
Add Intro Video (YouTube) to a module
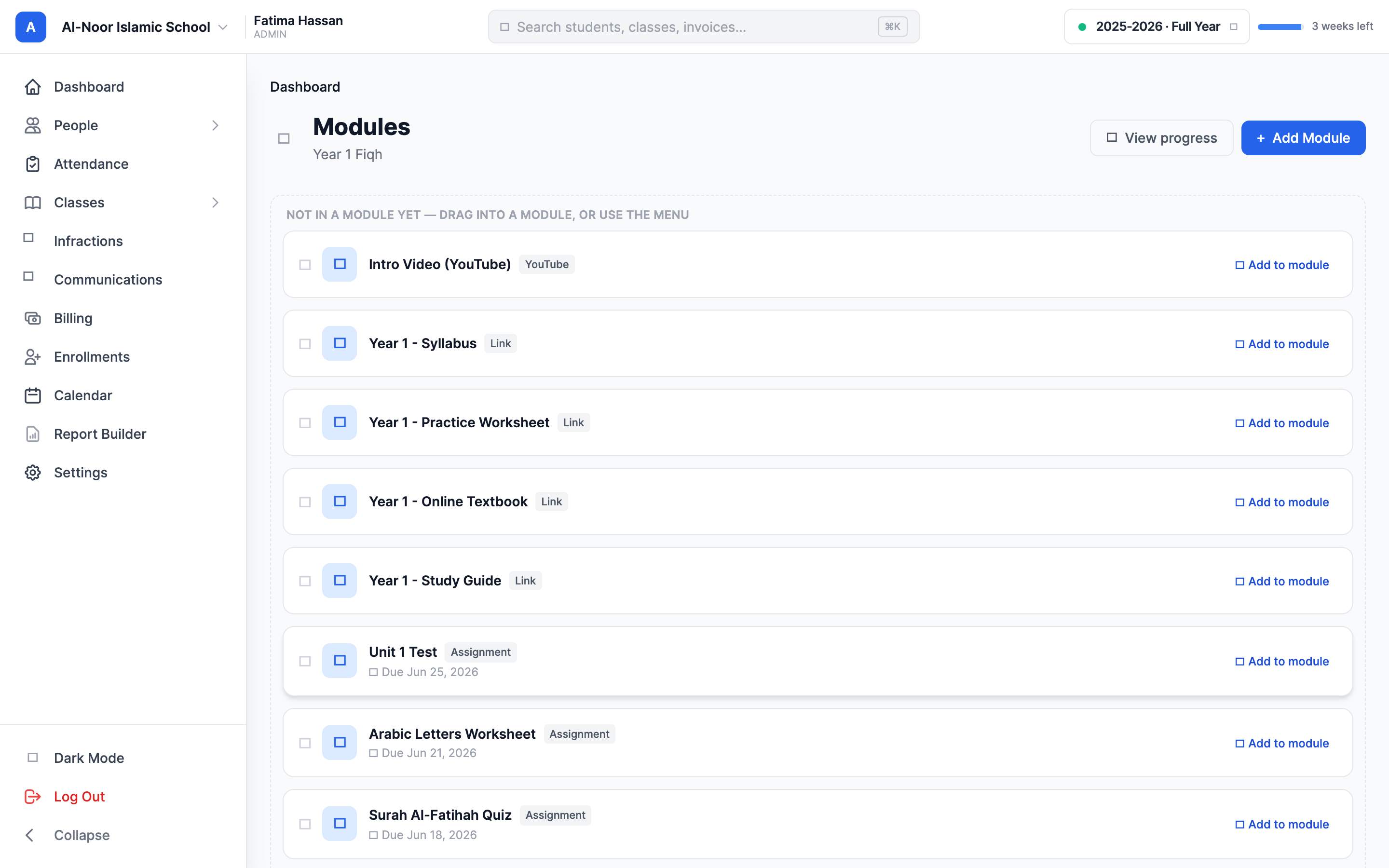(x=1281, y=265)
